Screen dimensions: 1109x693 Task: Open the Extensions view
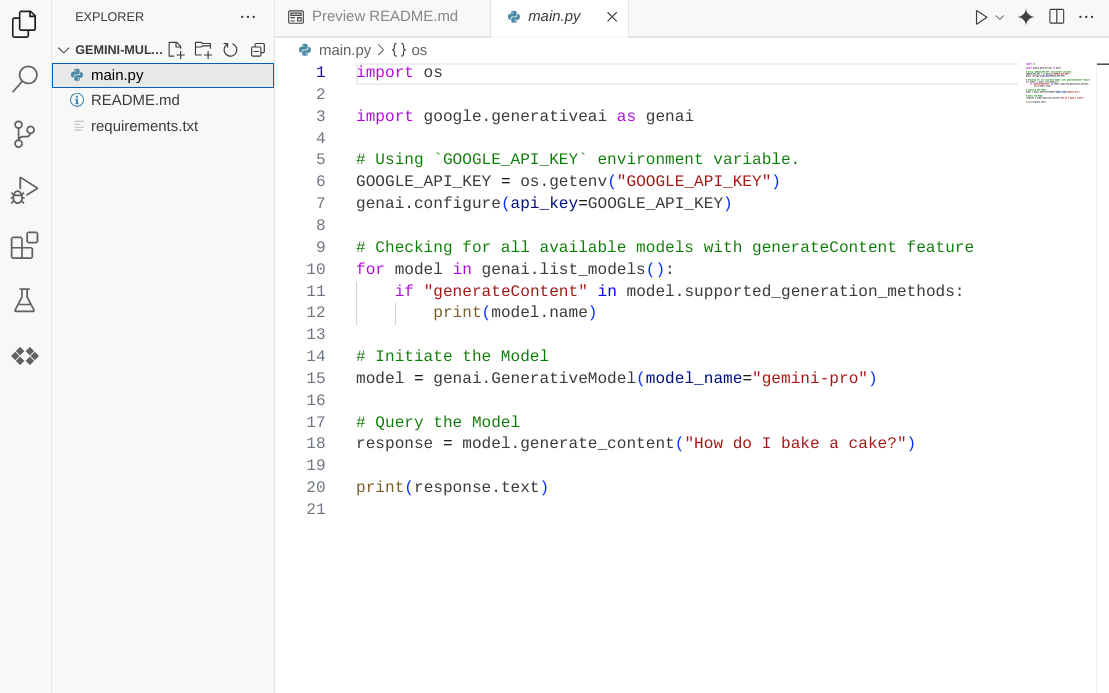25,245
